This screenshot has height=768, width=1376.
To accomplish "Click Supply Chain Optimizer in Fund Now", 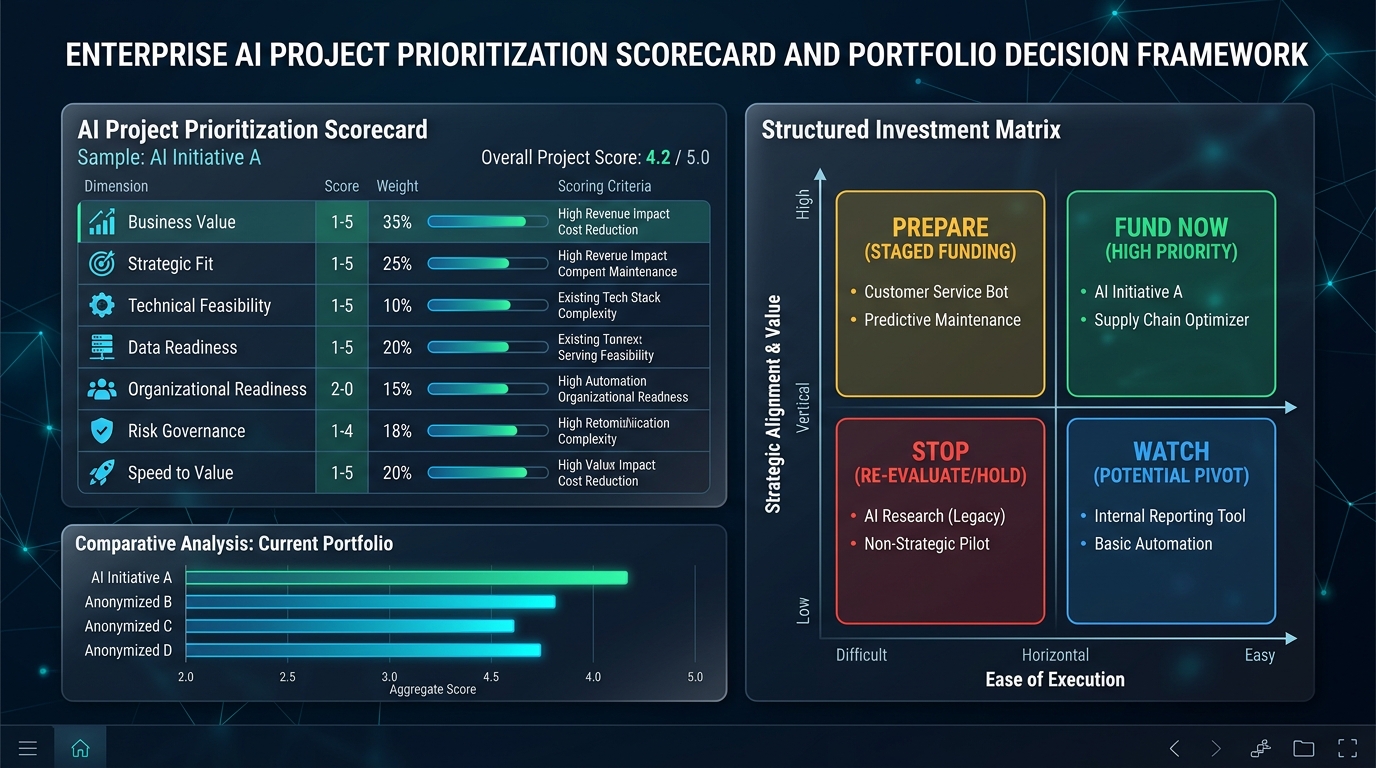I will coord(1171,320).
